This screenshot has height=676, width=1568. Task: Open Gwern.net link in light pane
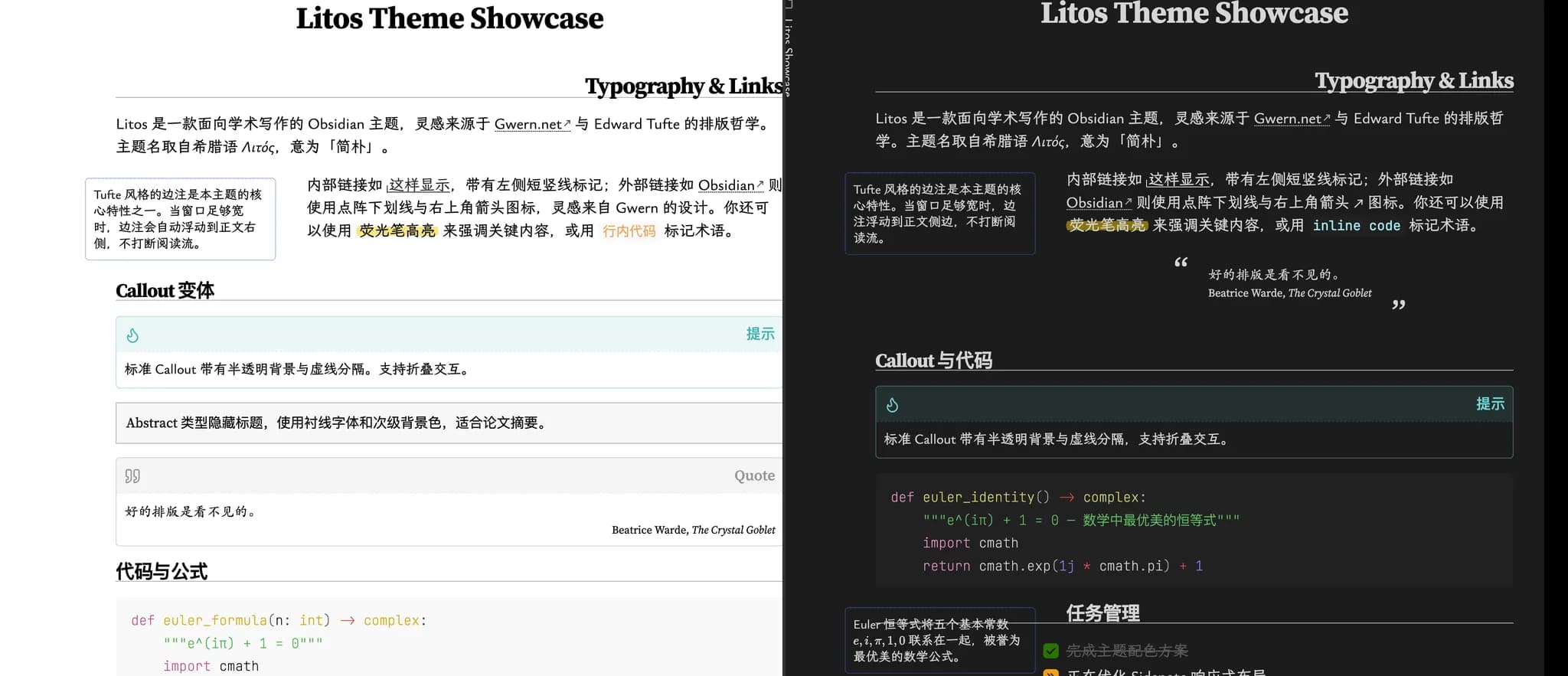pyautogui.click(x=532, y=124)
